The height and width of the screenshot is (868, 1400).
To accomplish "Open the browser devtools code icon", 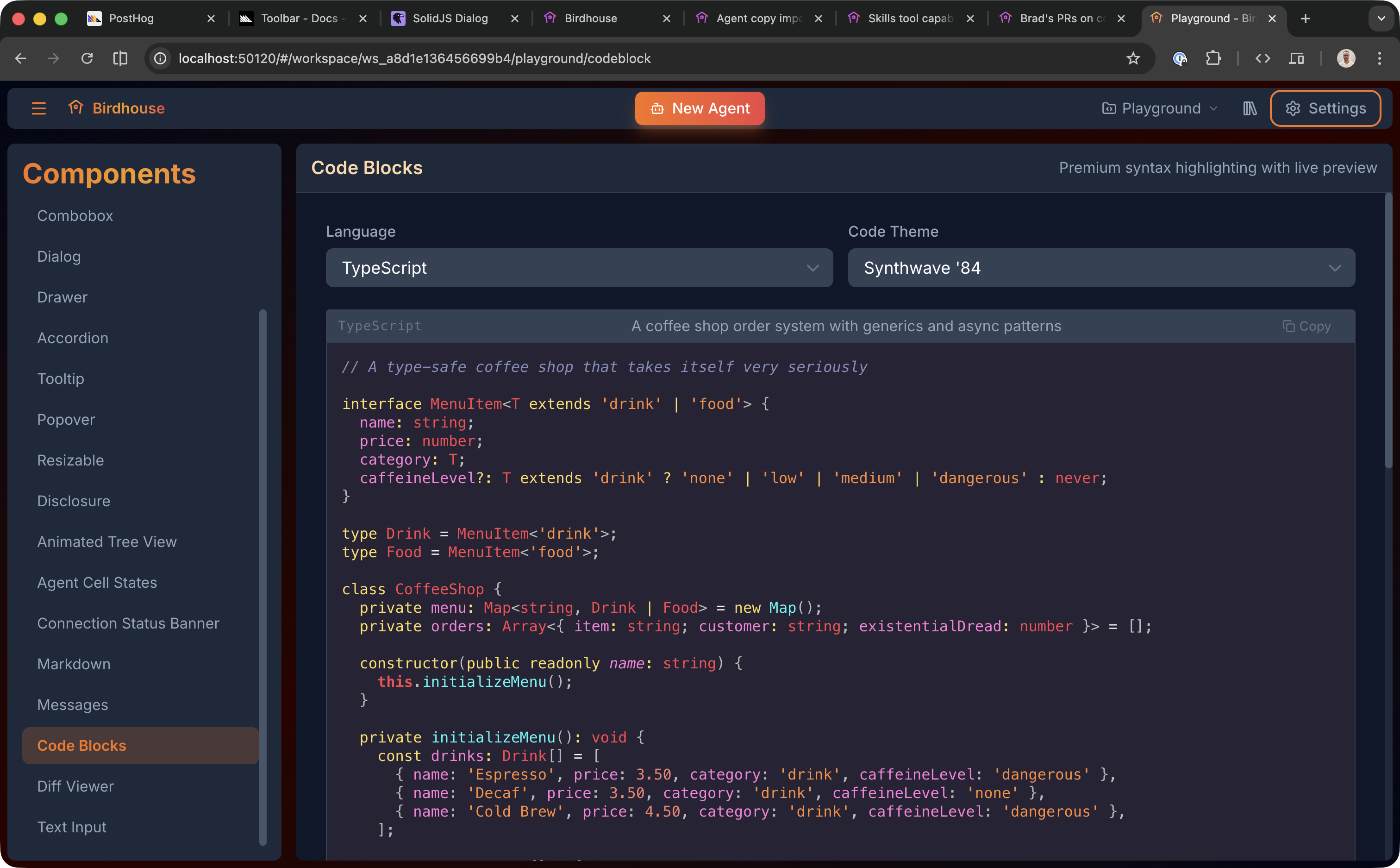I will [1262, 58].
